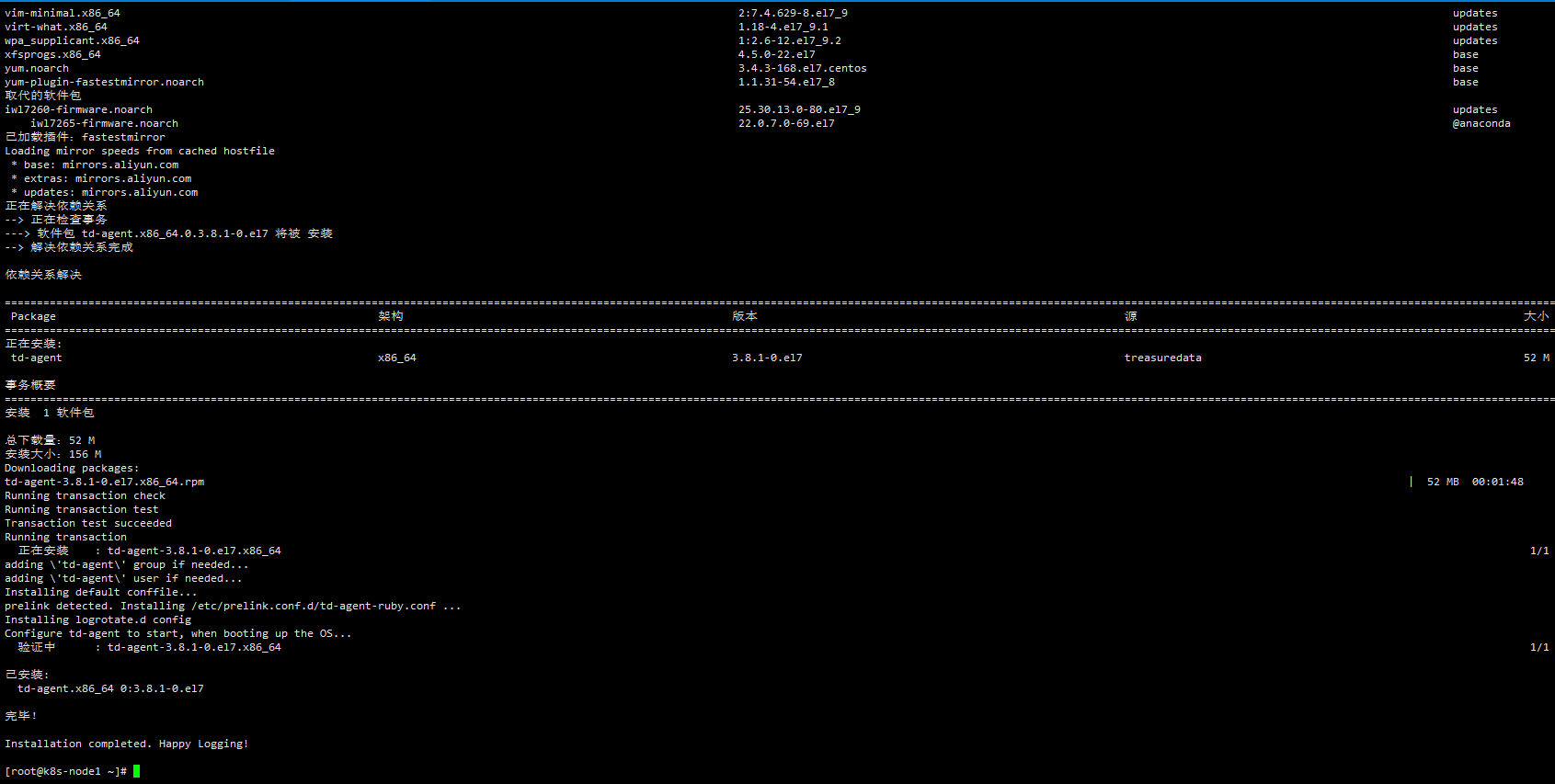The width and height of the screenshot is (1555, 784).
Task: Click the 源 column header
Action: pyautogui.click(x=1131, y=316)
